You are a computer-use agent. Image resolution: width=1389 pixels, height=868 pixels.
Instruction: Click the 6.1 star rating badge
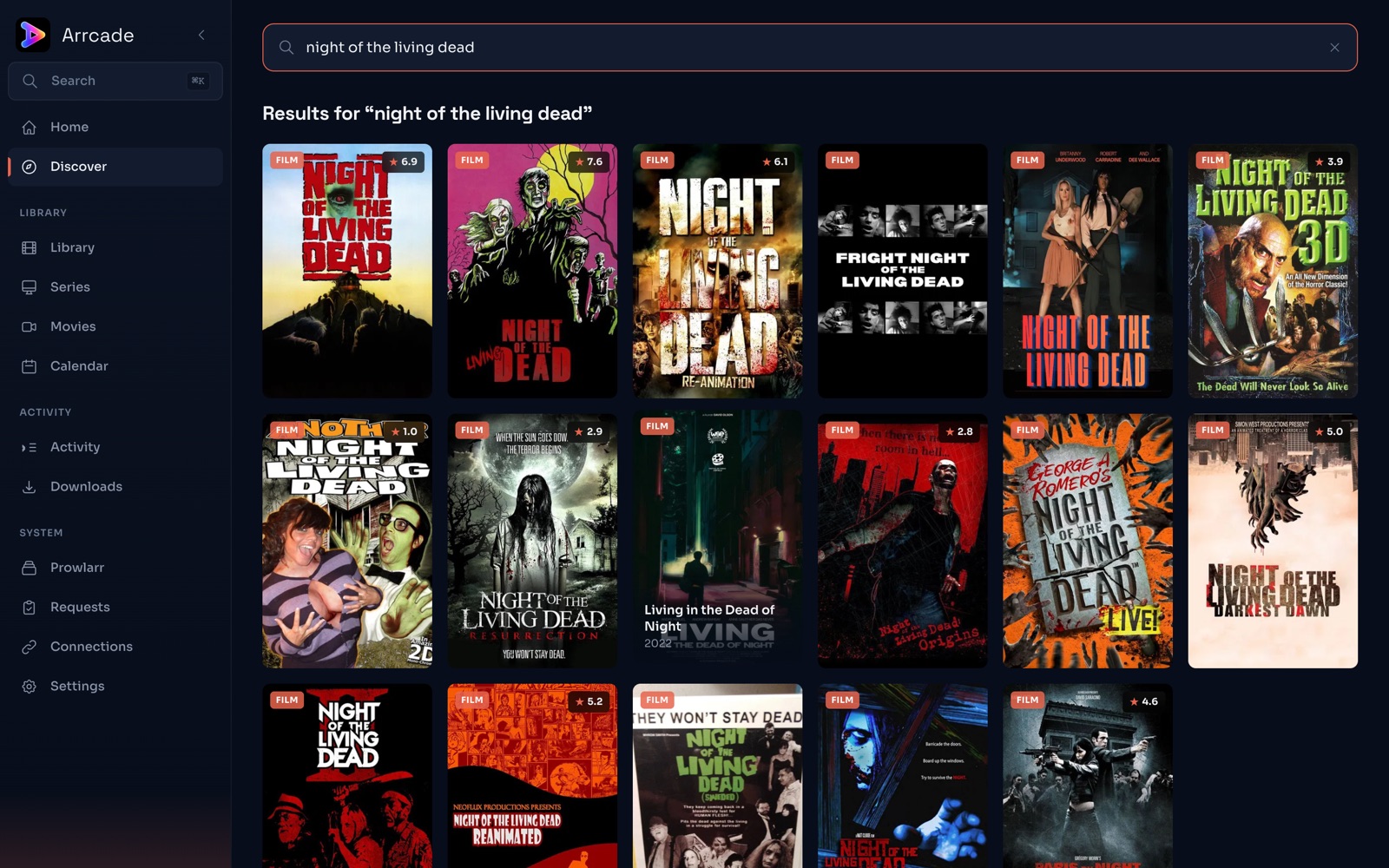click(x=774, y=161)
